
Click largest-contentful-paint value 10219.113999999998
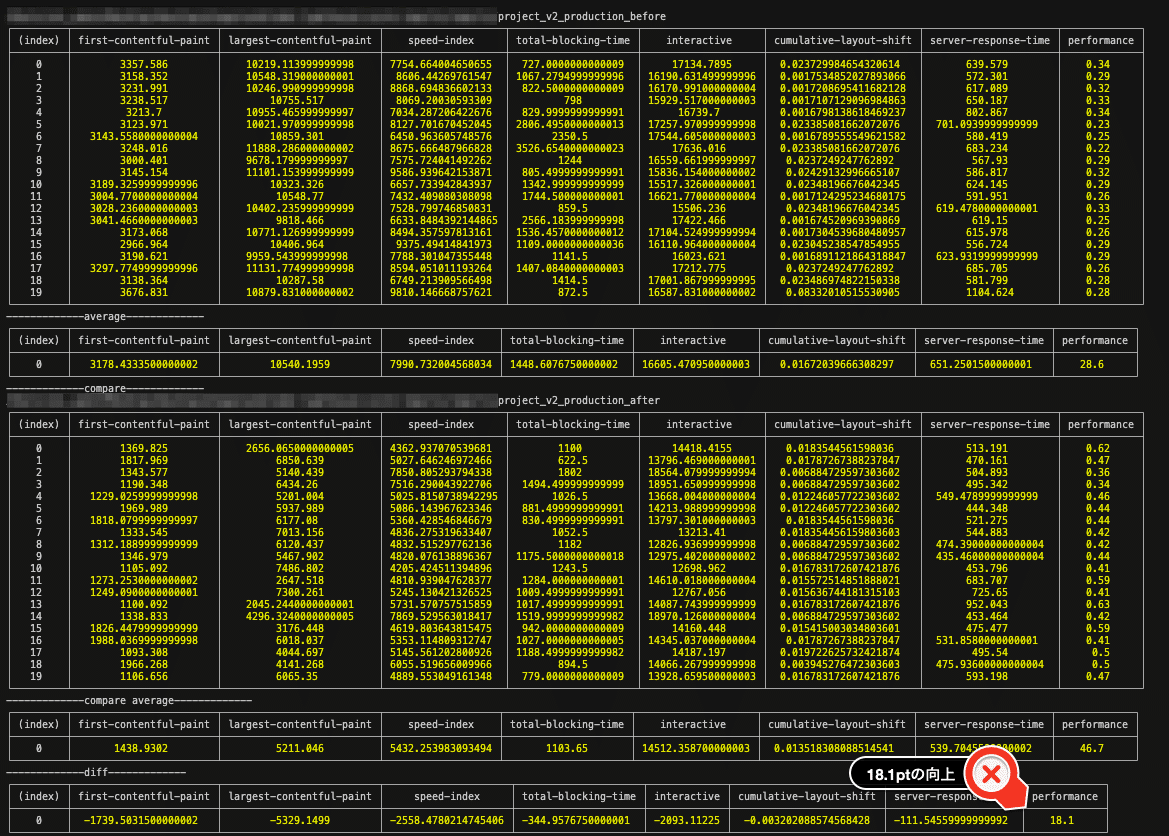click(x=300, y=64)
